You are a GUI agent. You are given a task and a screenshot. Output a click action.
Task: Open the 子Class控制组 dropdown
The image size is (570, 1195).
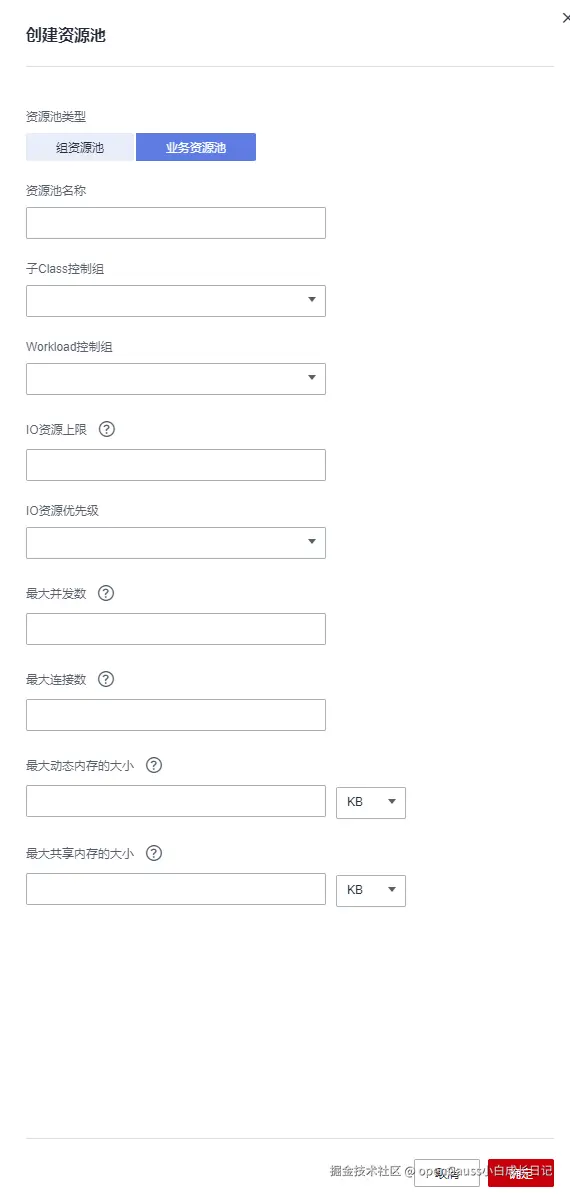176,300
